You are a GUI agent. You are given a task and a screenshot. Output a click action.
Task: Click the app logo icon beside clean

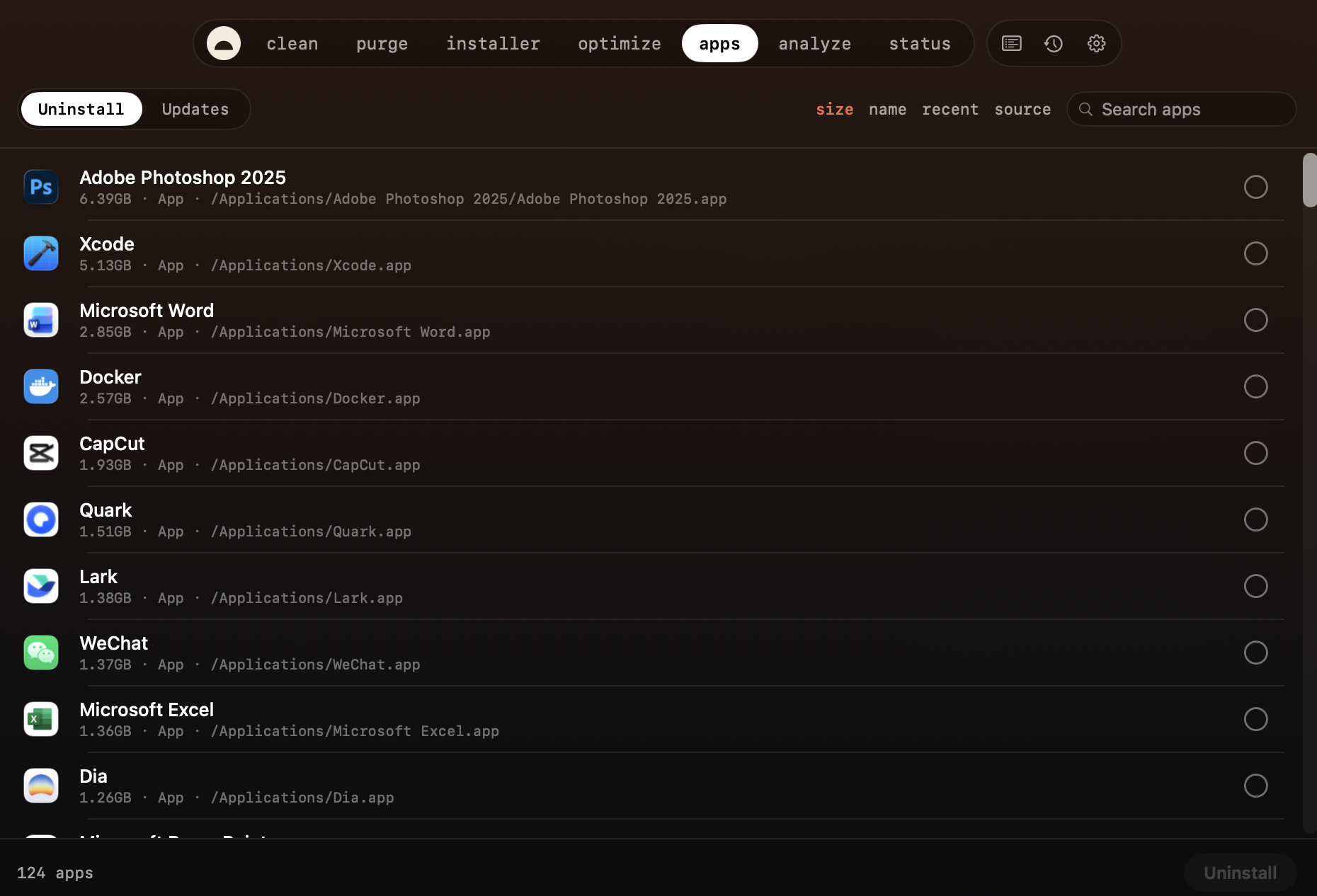[224, 43]
